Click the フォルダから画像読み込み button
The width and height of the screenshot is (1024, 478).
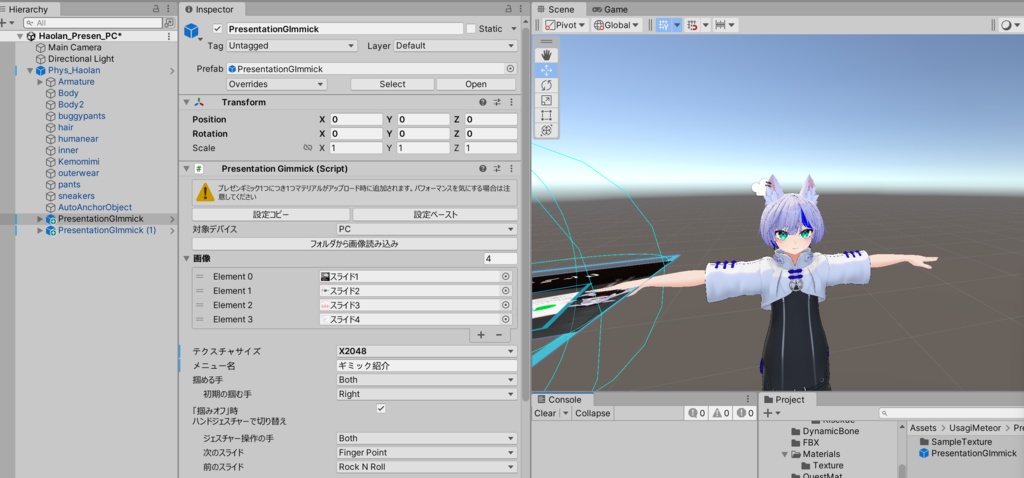tap(355, 244)
